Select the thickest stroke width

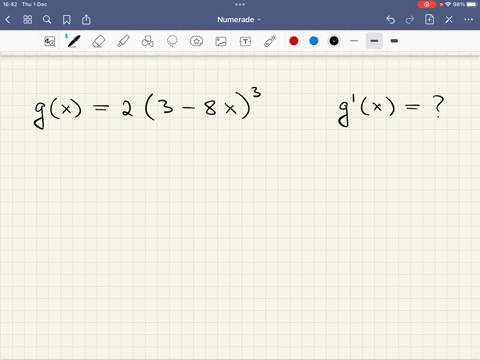[x=394, y=41]
